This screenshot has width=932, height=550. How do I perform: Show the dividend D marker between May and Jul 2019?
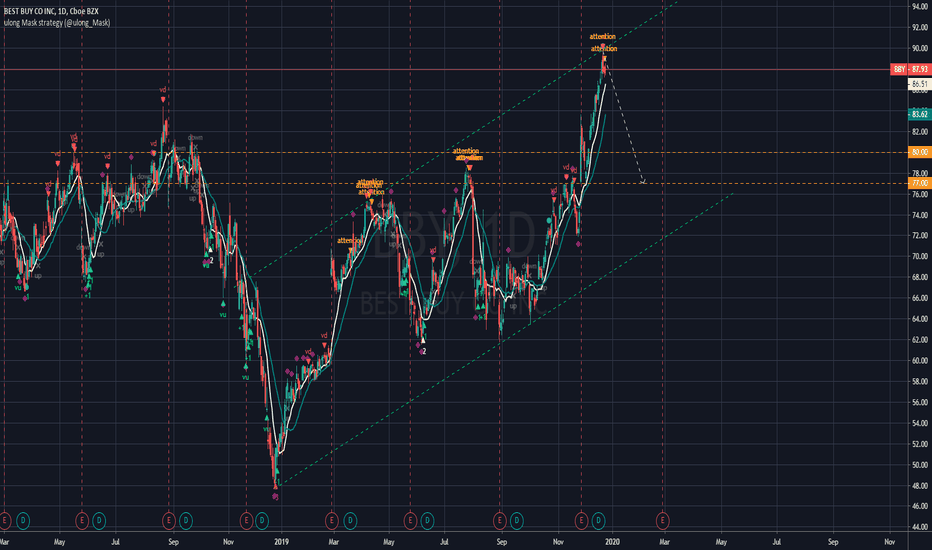click(x=427, y=521)
